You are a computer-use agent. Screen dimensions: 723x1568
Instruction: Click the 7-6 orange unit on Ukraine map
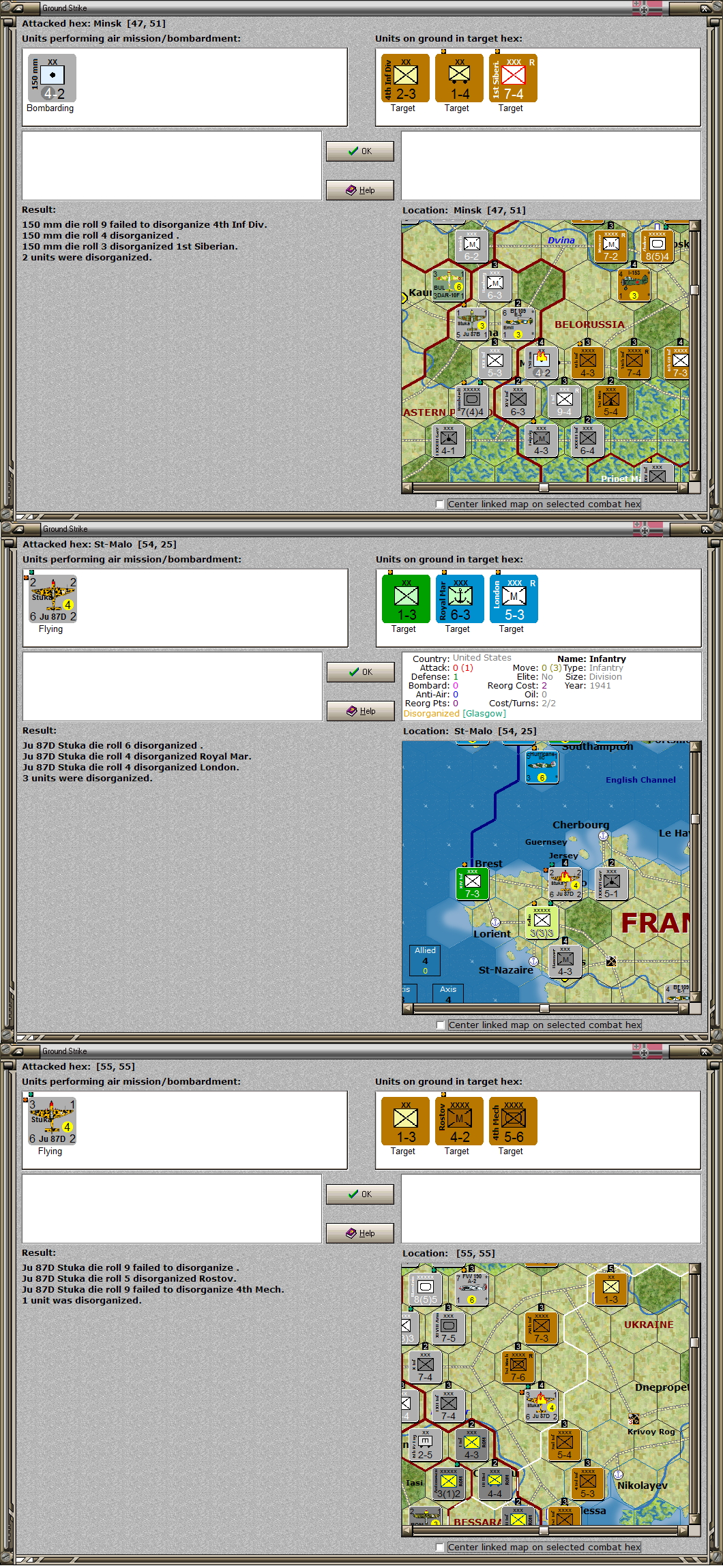pyautogui.click(x=518, y=1367)
